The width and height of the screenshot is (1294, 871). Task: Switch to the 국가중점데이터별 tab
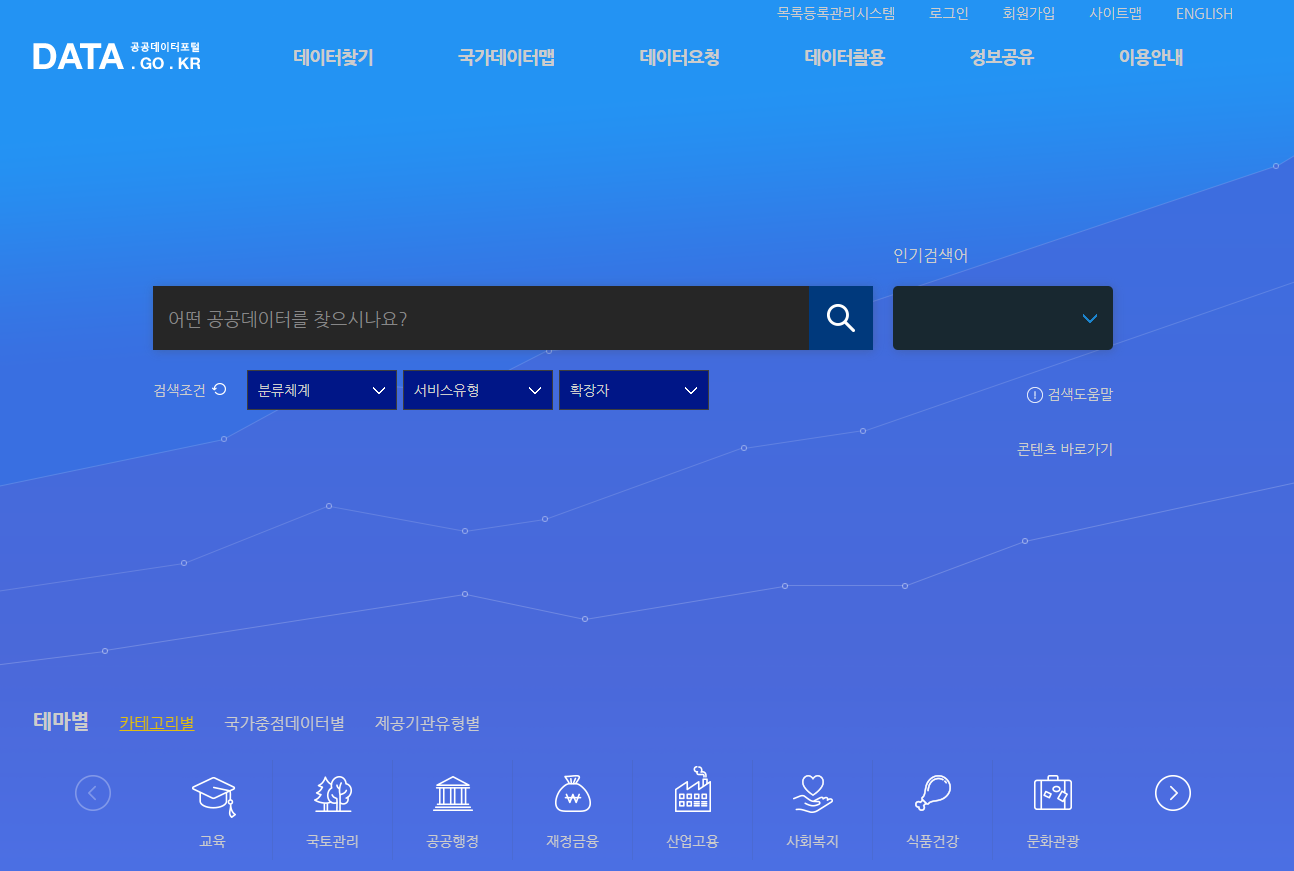[x=285, y=723]
